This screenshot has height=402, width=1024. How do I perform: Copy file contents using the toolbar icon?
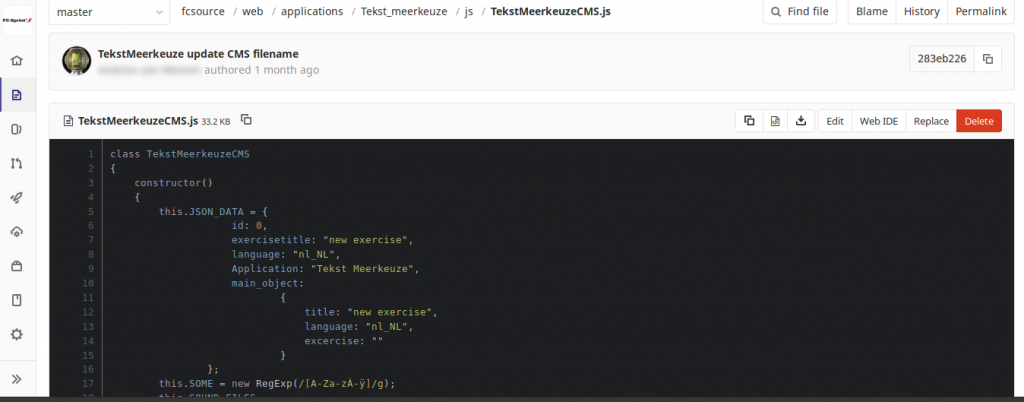click(748, 121)
